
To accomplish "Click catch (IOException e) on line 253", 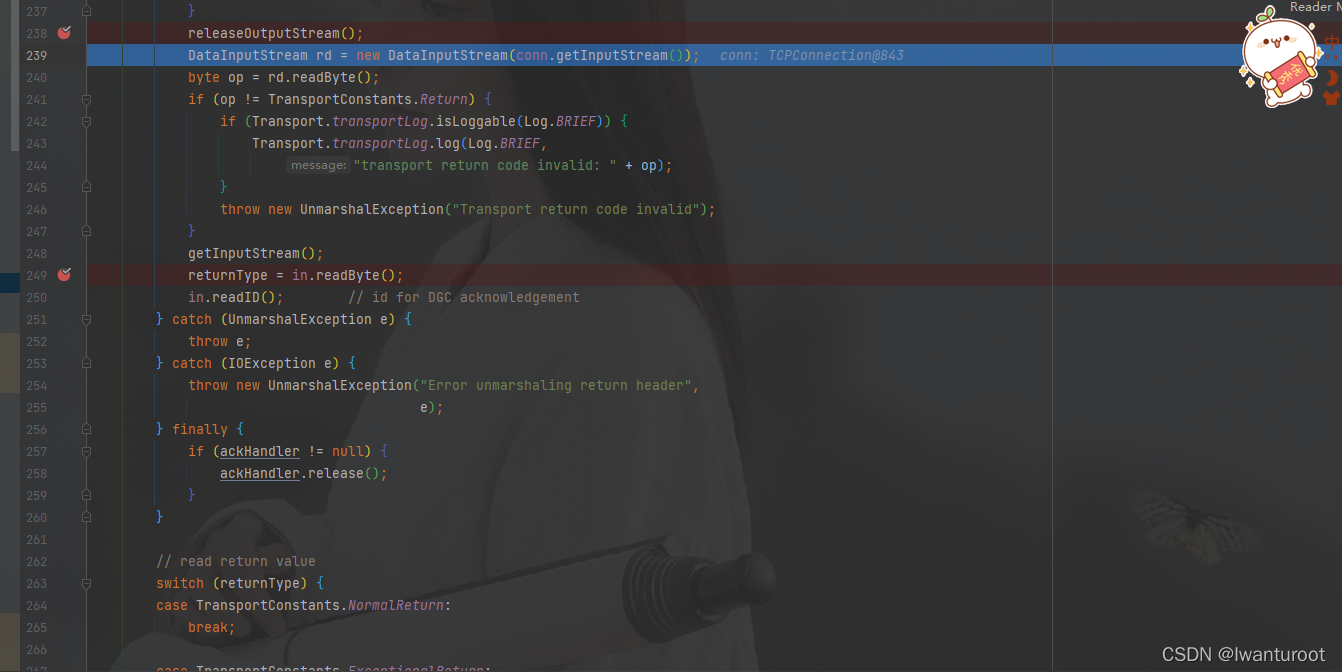I will pyautogui.click(x=258, y=363).
